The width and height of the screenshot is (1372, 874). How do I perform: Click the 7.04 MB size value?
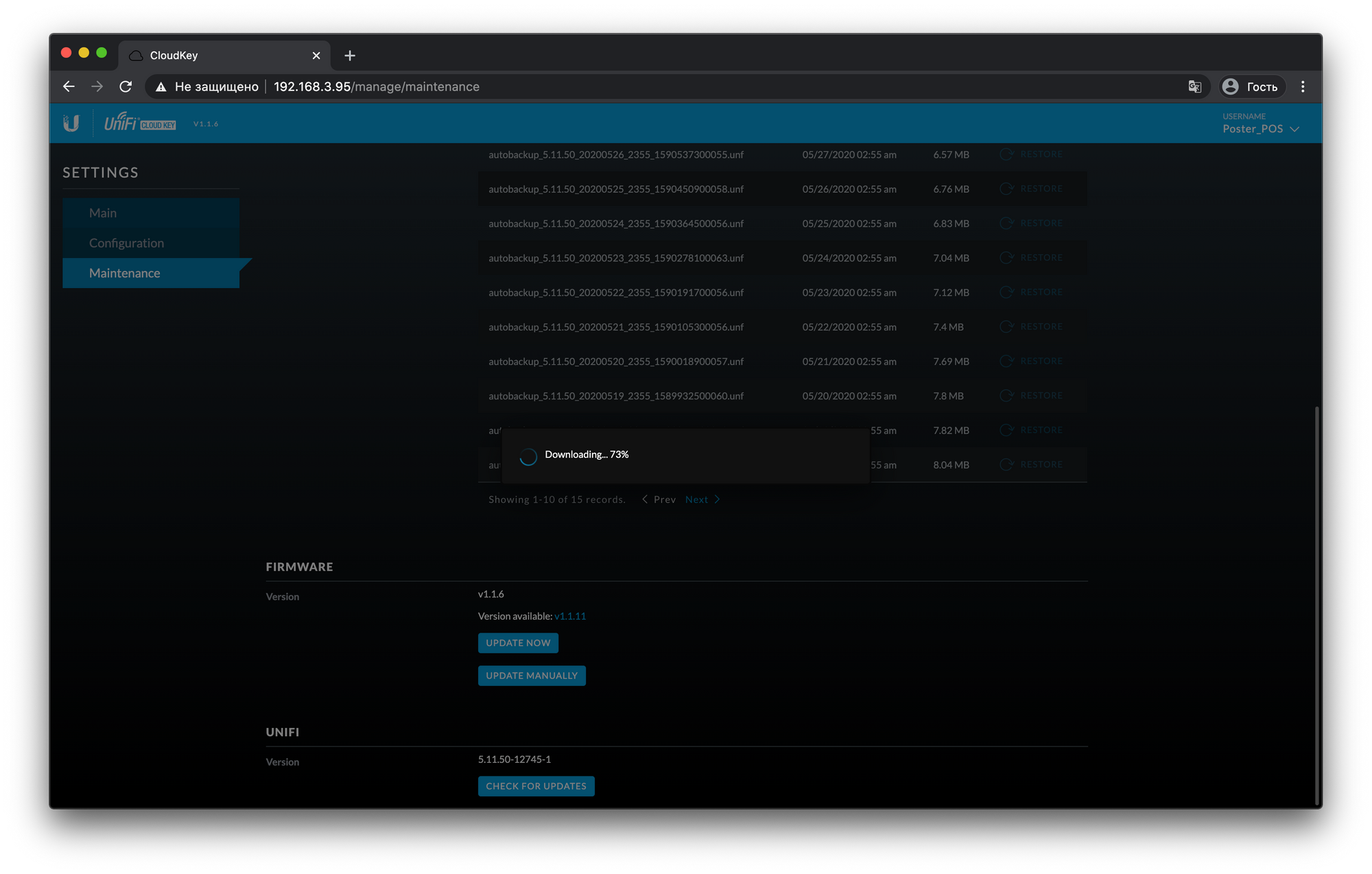[x=951, y=258]
